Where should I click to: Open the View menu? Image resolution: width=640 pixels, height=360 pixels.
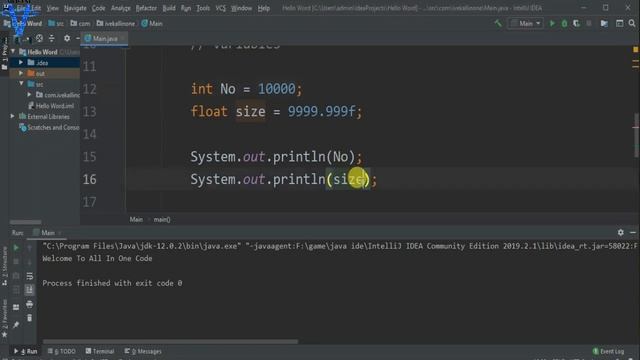pos(52,8)
